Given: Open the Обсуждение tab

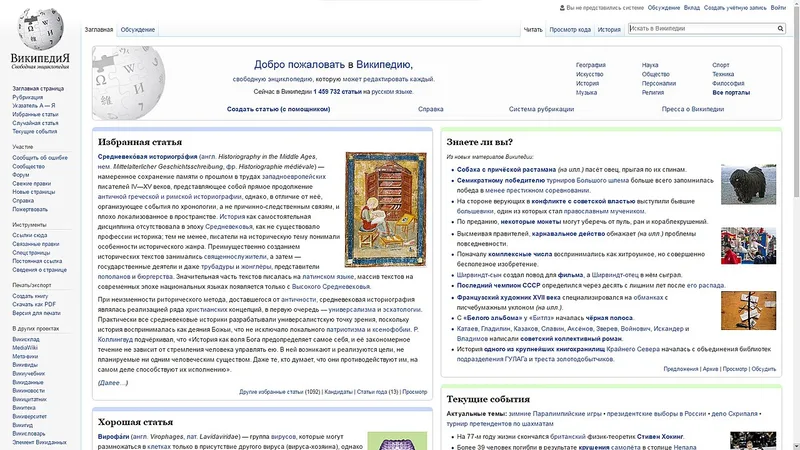Looking at the screenshot, I should click(x=138, y=30).
